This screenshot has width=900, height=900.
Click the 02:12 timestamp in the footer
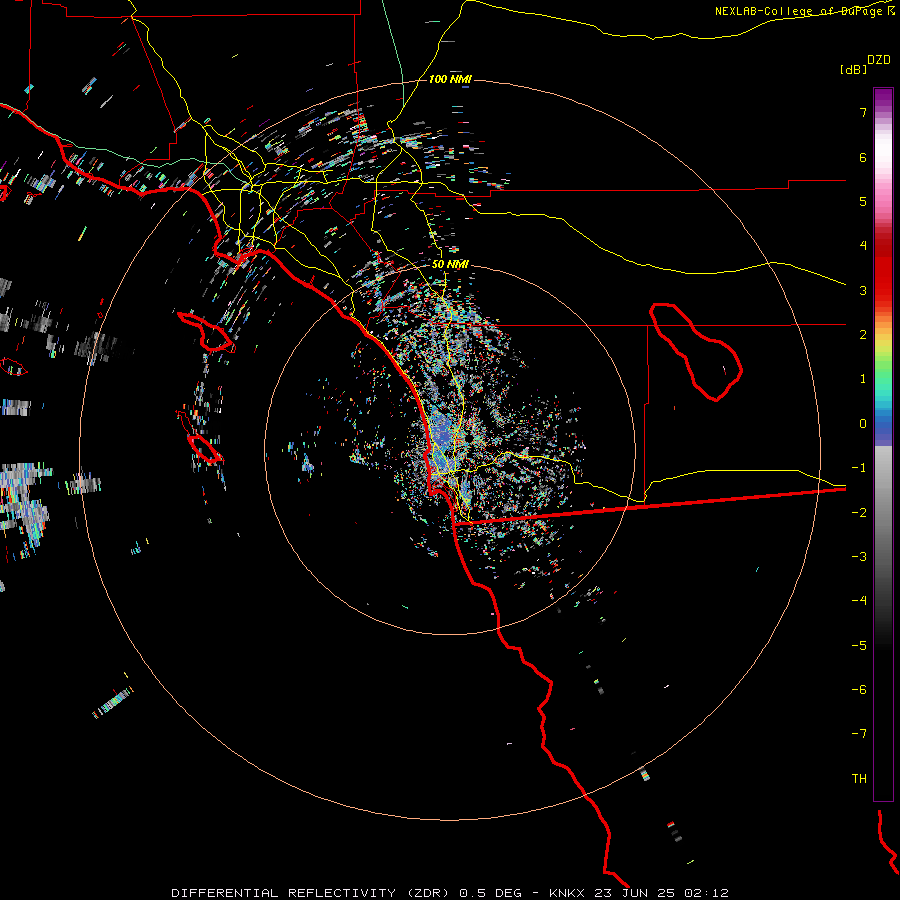[x=707, y=893]
